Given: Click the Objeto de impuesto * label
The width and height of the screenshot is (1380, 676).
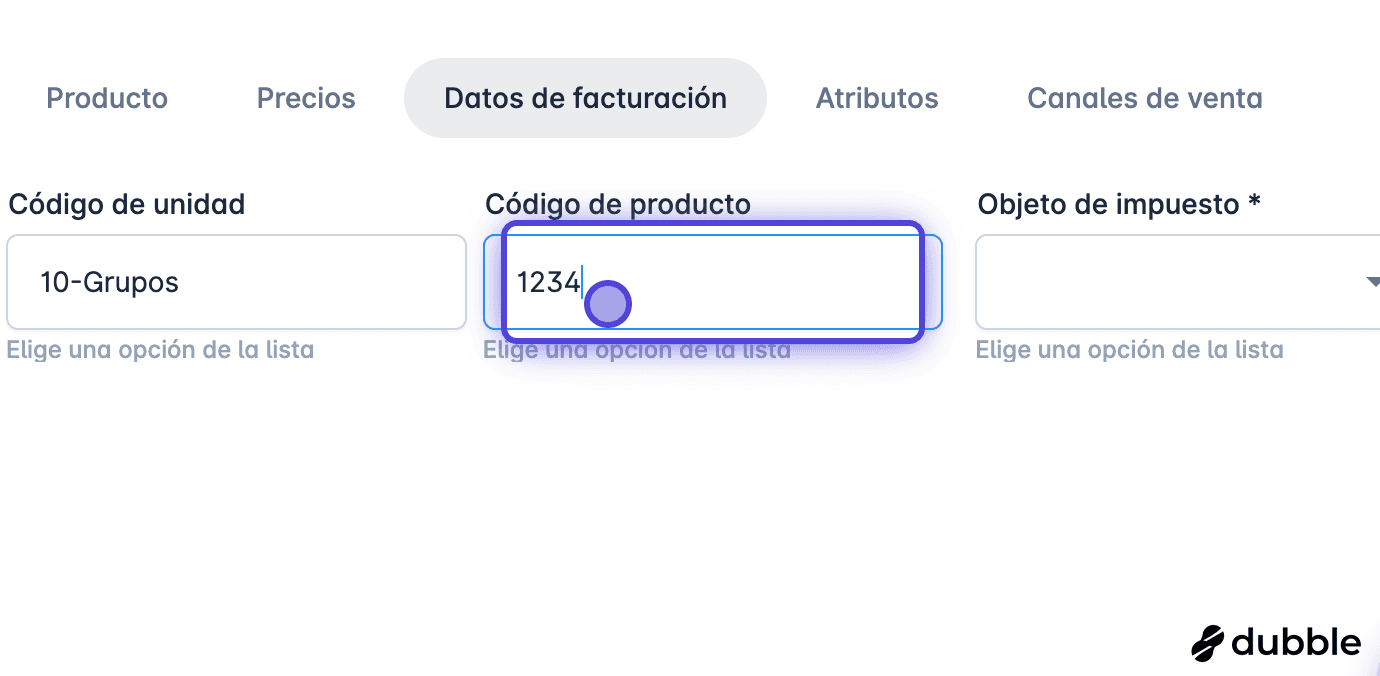Looking at the screenshot, I should (x=1119, y=204).
